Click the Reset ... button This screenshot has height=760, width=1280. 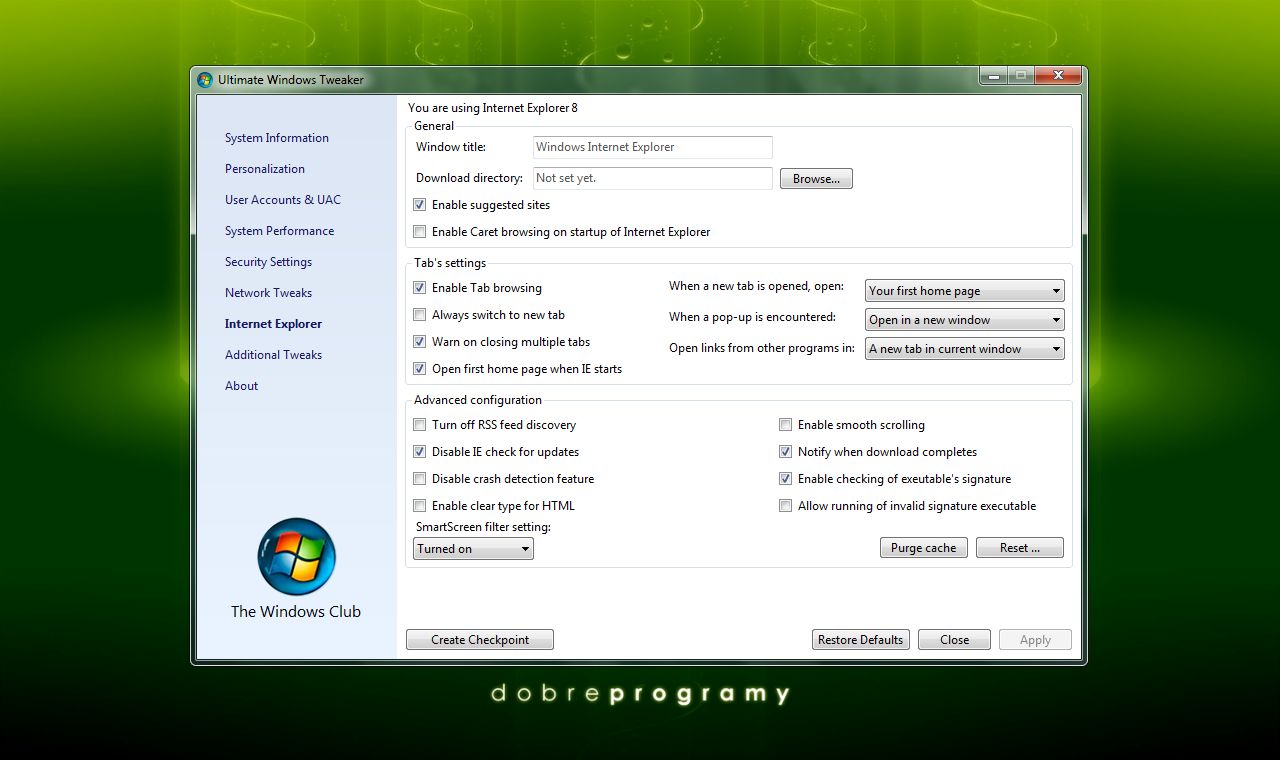click(1019, 548)
